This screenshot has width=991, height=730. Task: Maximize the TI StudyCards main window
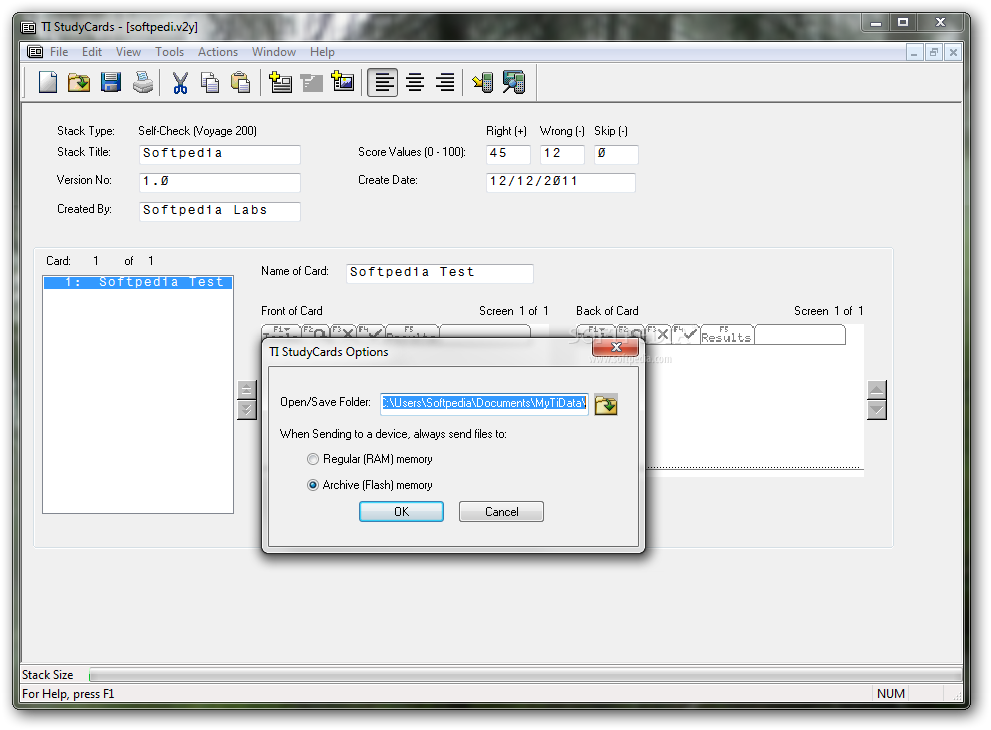pyautogui.click(x=903, y=22)
